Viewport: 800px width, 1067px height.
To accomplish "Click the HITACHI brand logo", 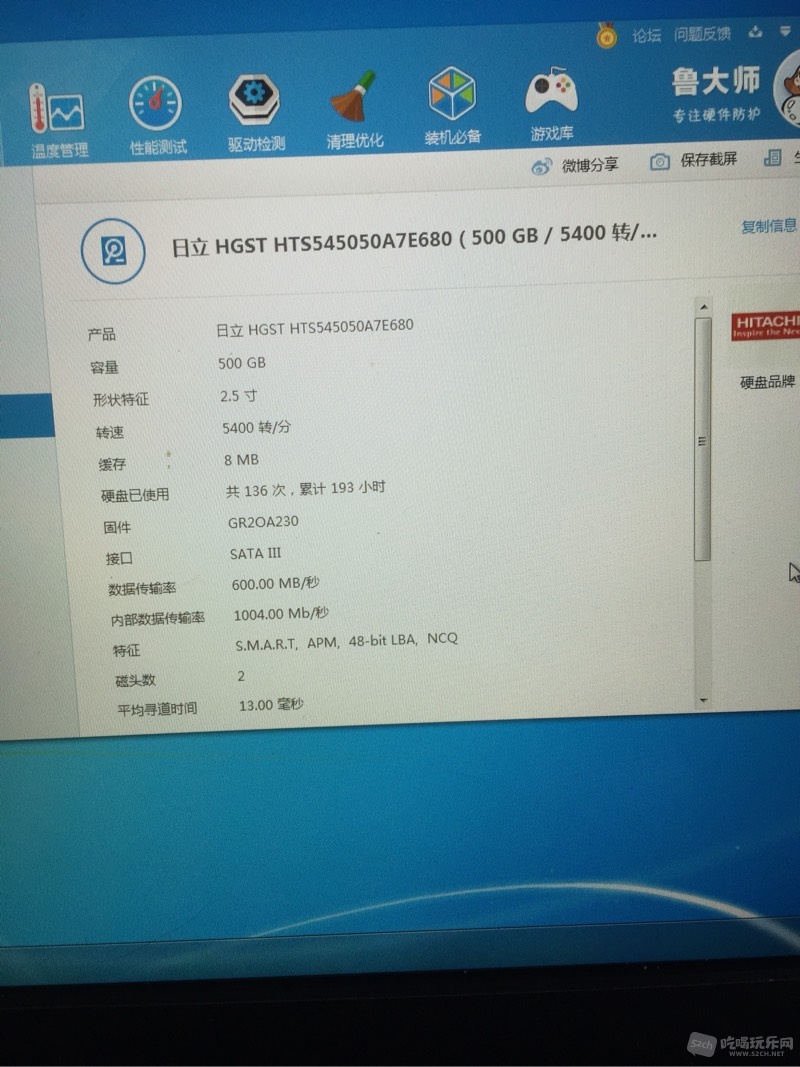I will [766, 325].
